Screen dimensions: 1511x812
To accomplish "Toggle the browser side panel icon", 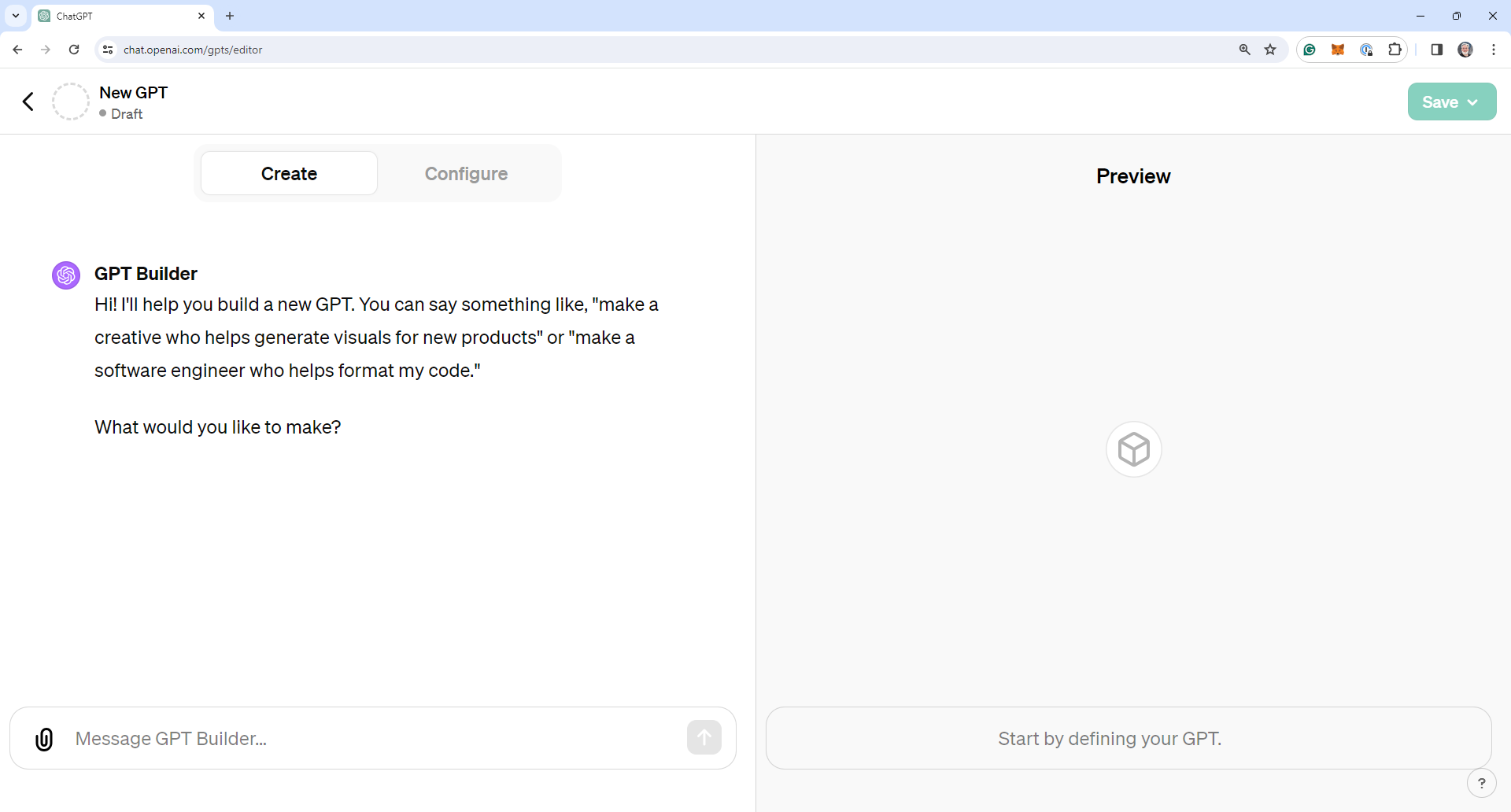I will click(1437, 50).
